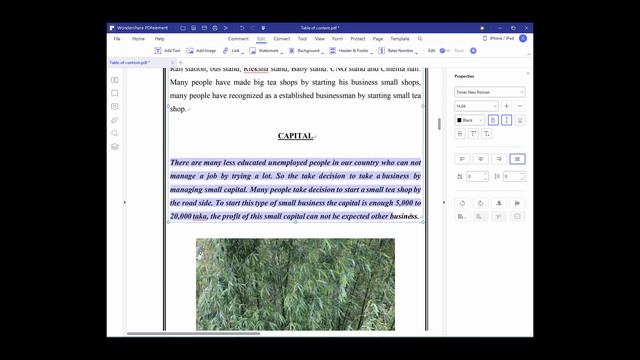This screenshot has width=640, height=360.
Task: Open the Help menu
Action: click(160, 39)
